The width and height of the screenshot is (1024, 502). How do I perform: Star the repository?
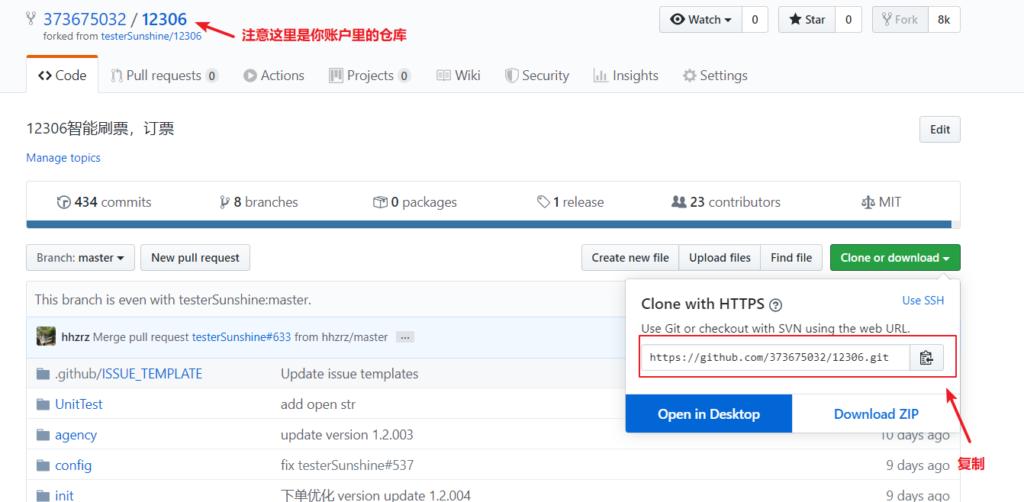pyautogui.click(x=807, y=20)
